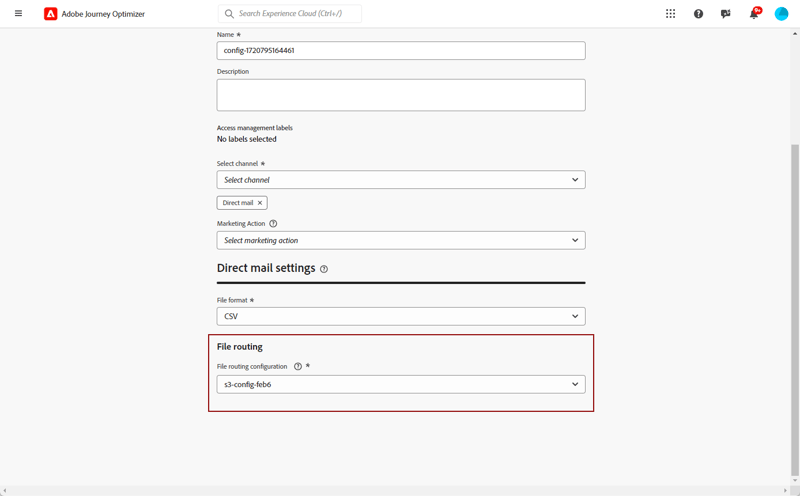Open the hamburger navigation menu
This screenshot has height=496, width=800.
(18, 14)
